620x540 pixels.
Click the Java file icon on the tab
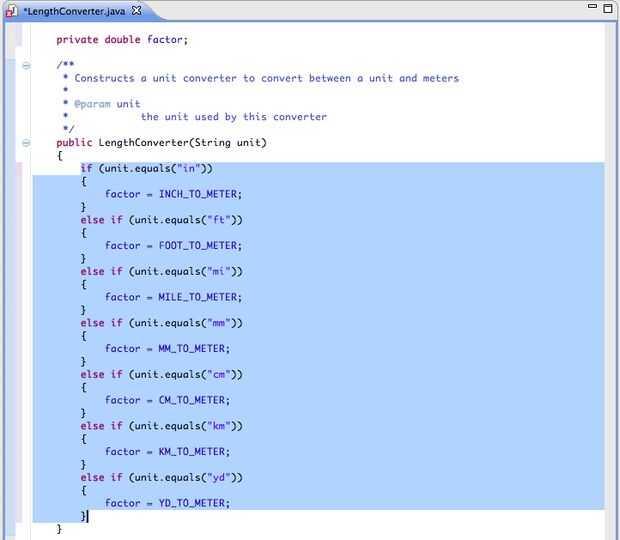click(x=11, y=11)
